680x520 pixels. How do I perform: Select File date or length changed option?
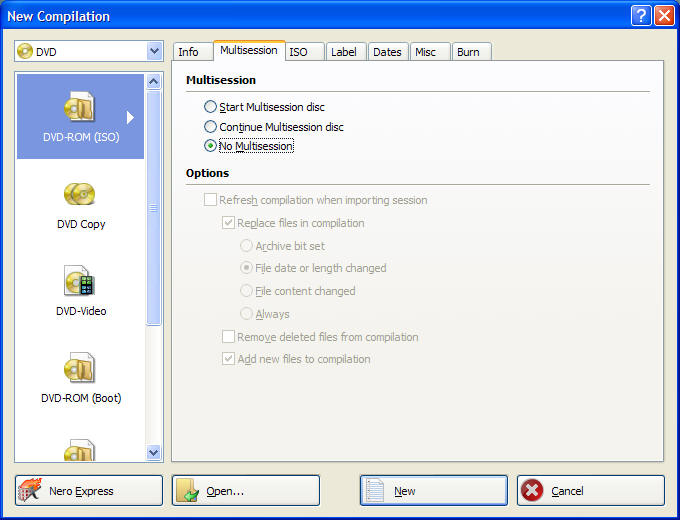click(246, 268)
